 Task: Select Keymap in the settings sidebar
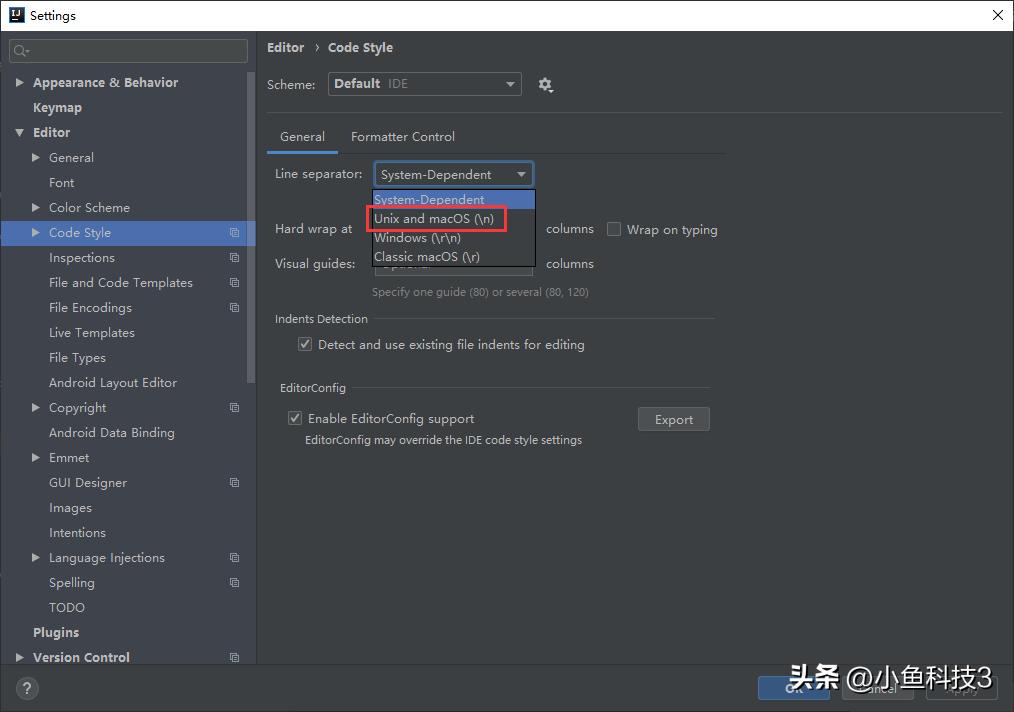click(57, 107)
